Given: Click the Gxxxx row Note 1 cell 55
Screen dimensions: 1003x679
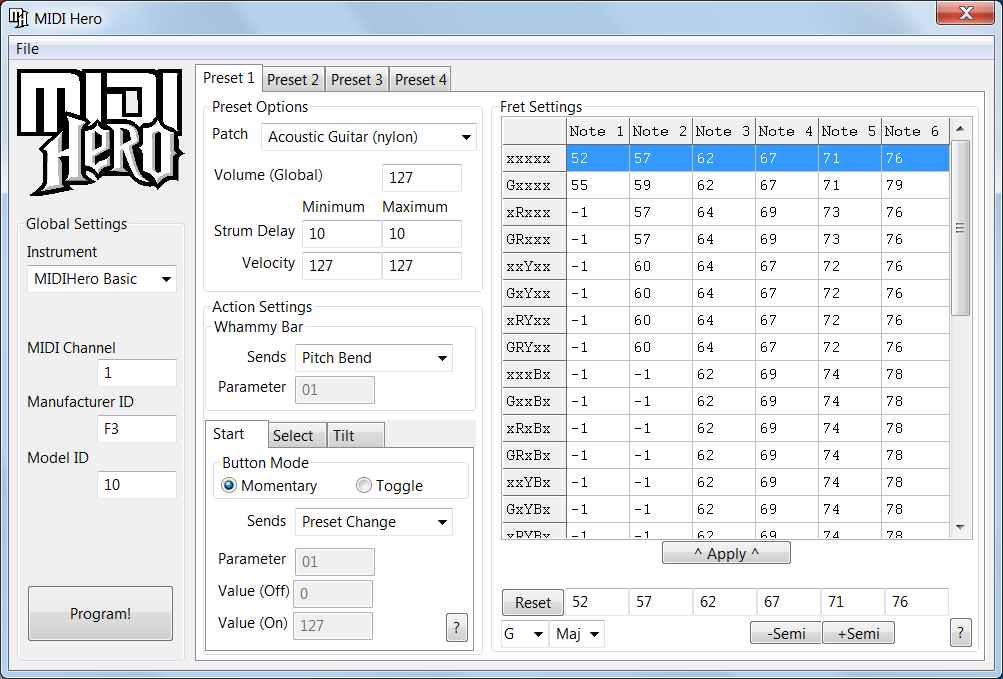Looking at the screenshot, I should [597, 186].
